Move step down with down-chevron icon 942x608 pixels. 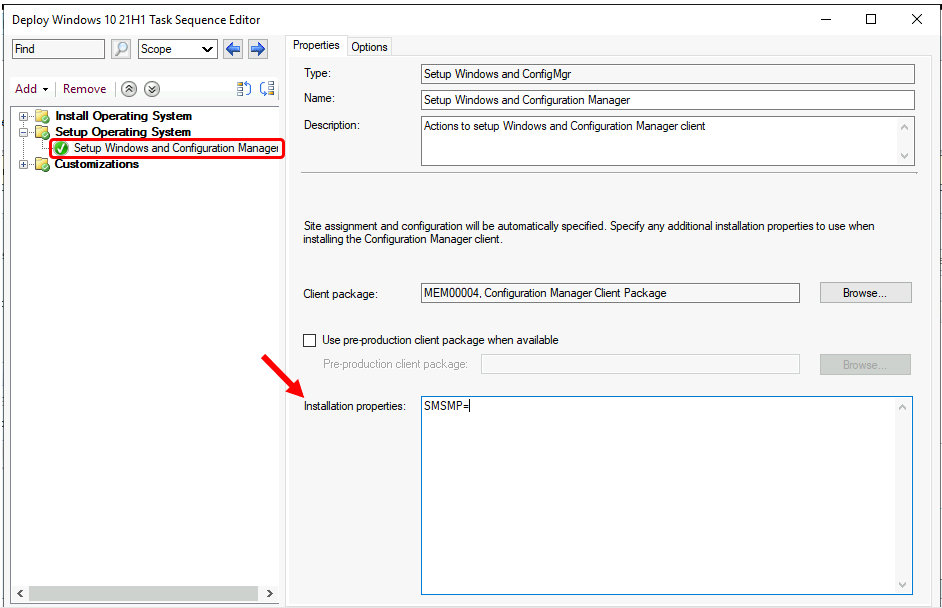coord(152,89)
